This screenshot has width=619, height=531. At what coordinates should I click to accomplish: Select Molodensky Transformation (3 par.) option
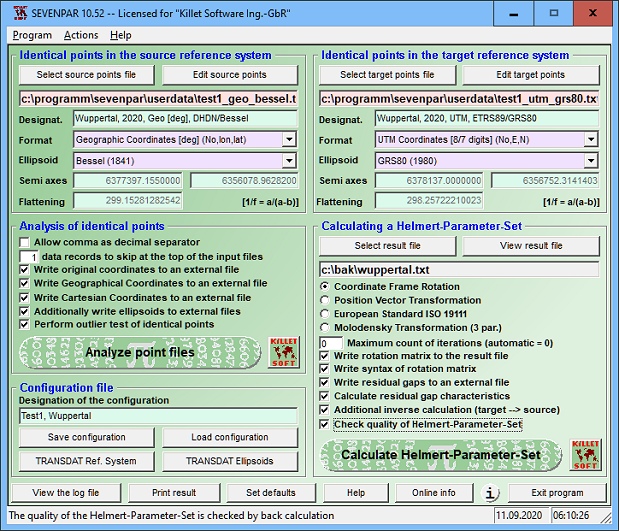tap(325, 328)
